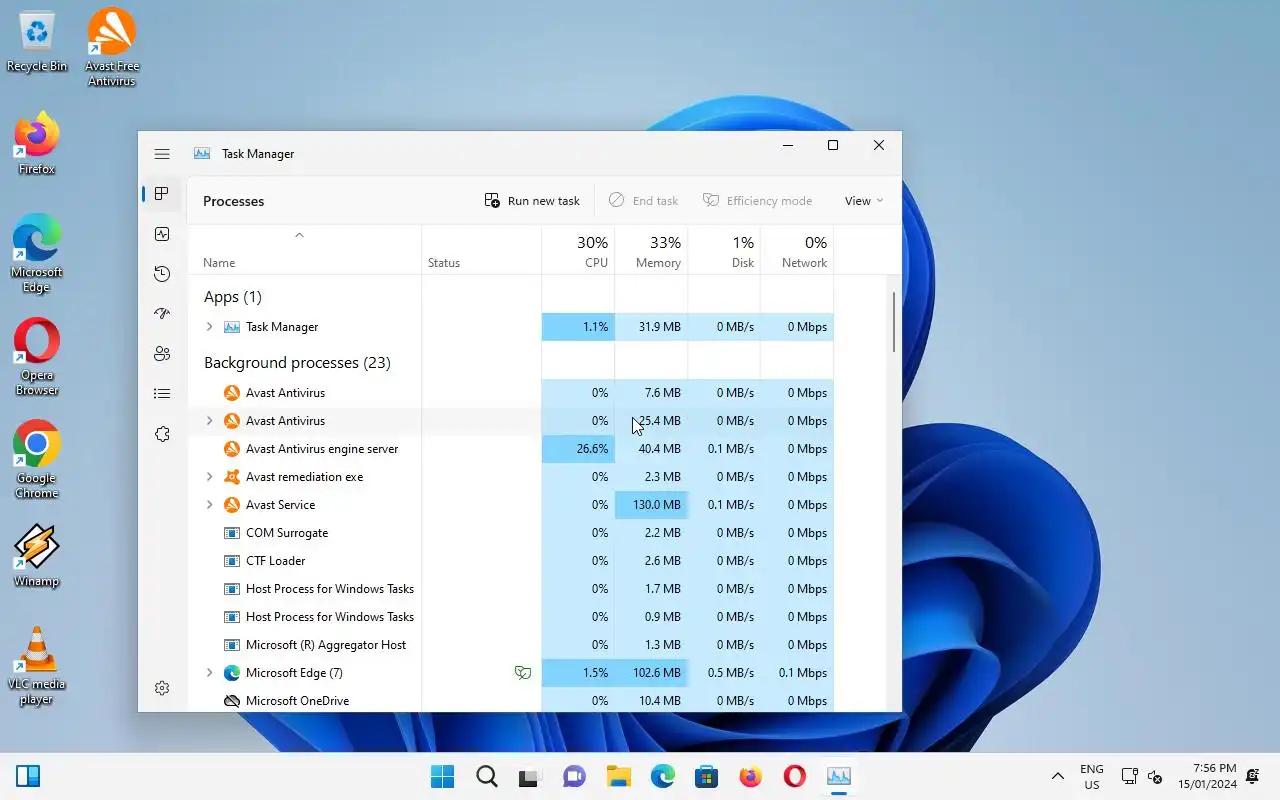Open the Task Manager hamburger navigation menu
1280x800 pixels.
[162, 154]
